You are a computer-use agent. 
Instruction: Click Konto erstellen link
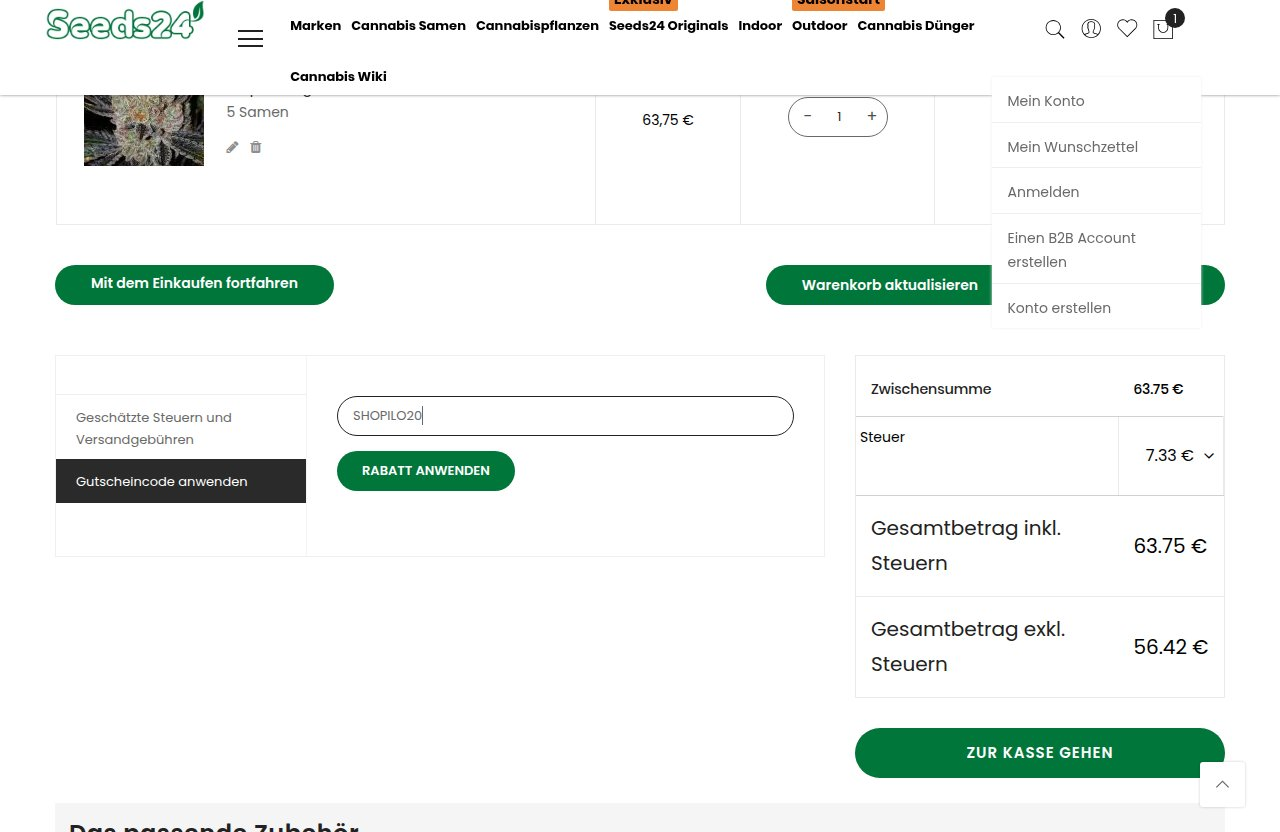tap(1096, 308)
